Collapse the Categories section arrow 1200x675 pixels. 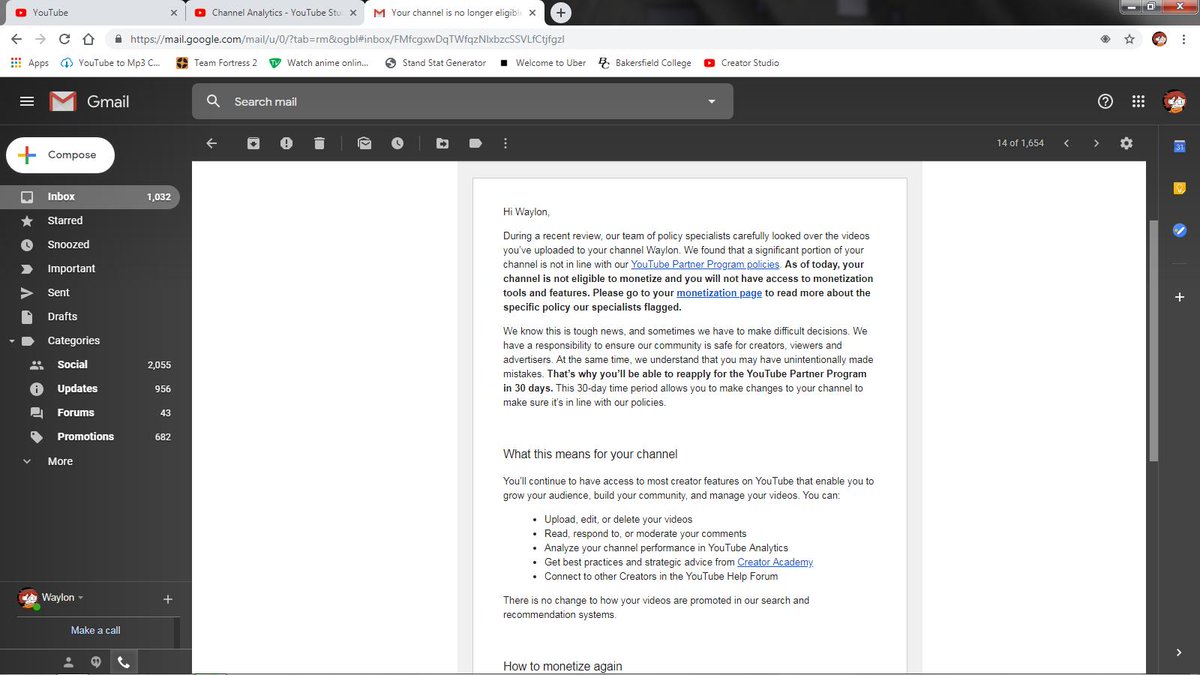point(12,341)
